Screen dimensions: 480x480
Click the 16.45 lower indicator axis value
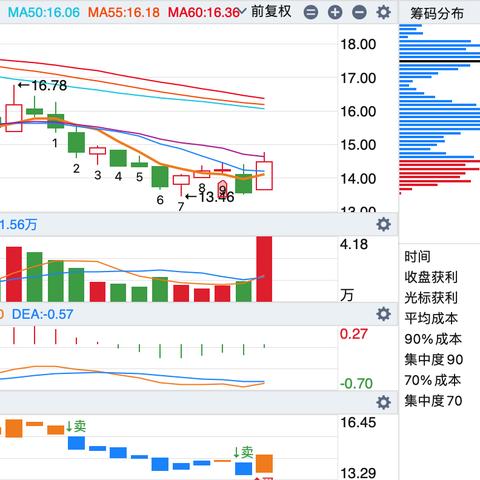pyautogui.click(x=358, y=423)
